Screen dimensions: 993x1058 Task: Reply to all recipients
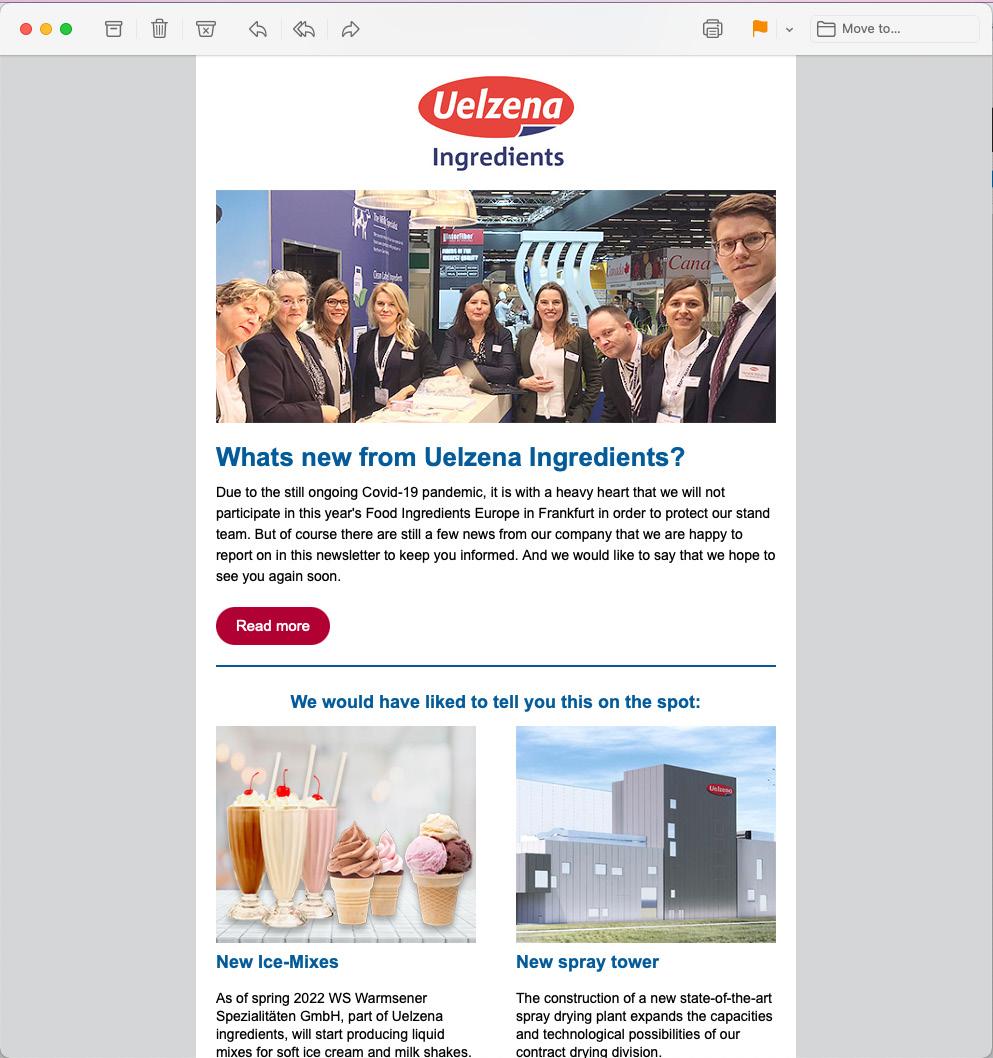tap(304, 29)
